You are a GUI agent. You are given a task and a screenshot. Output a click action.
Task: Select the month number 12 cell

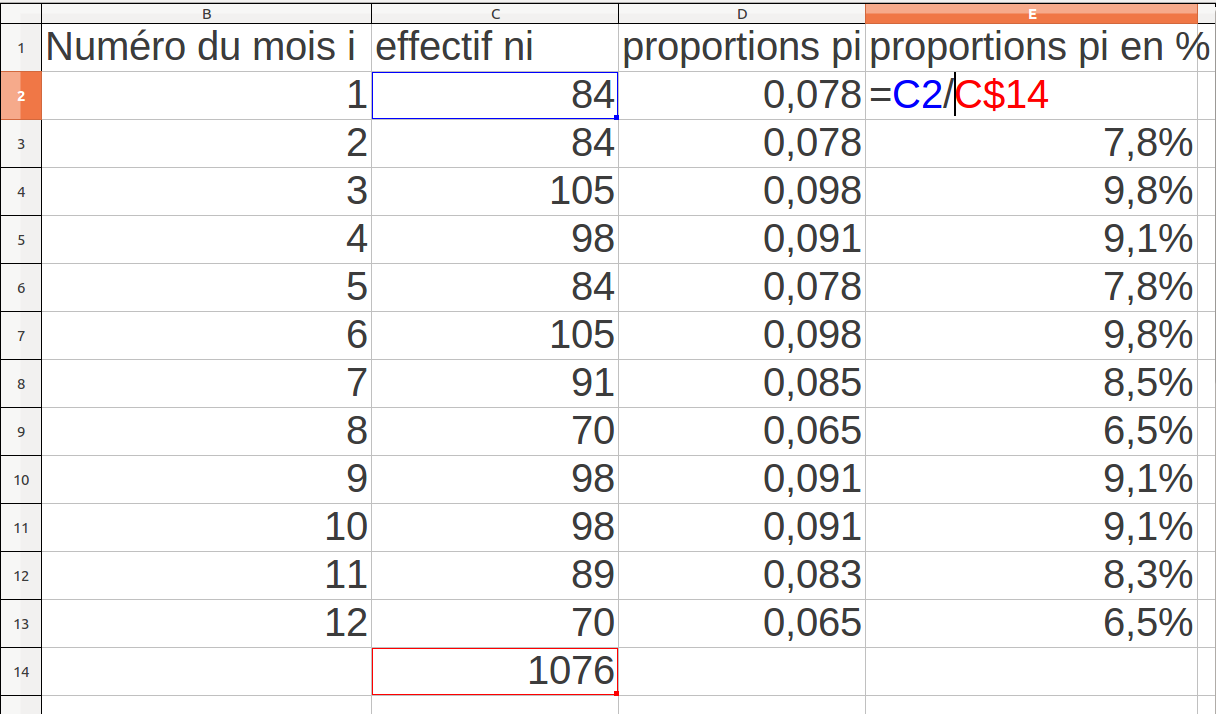point(206,623)
